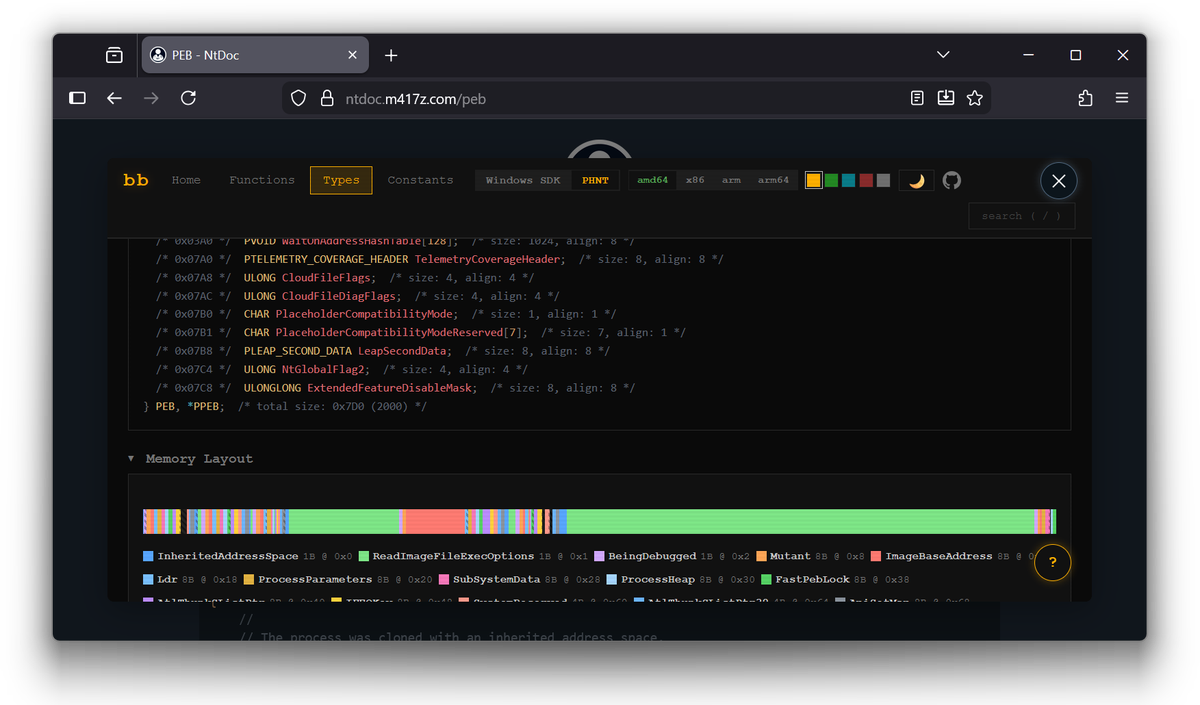This screenshot has height=705, width=1200.
Task: Click the large green block in memory layout bar
Action: pos(800,521)
